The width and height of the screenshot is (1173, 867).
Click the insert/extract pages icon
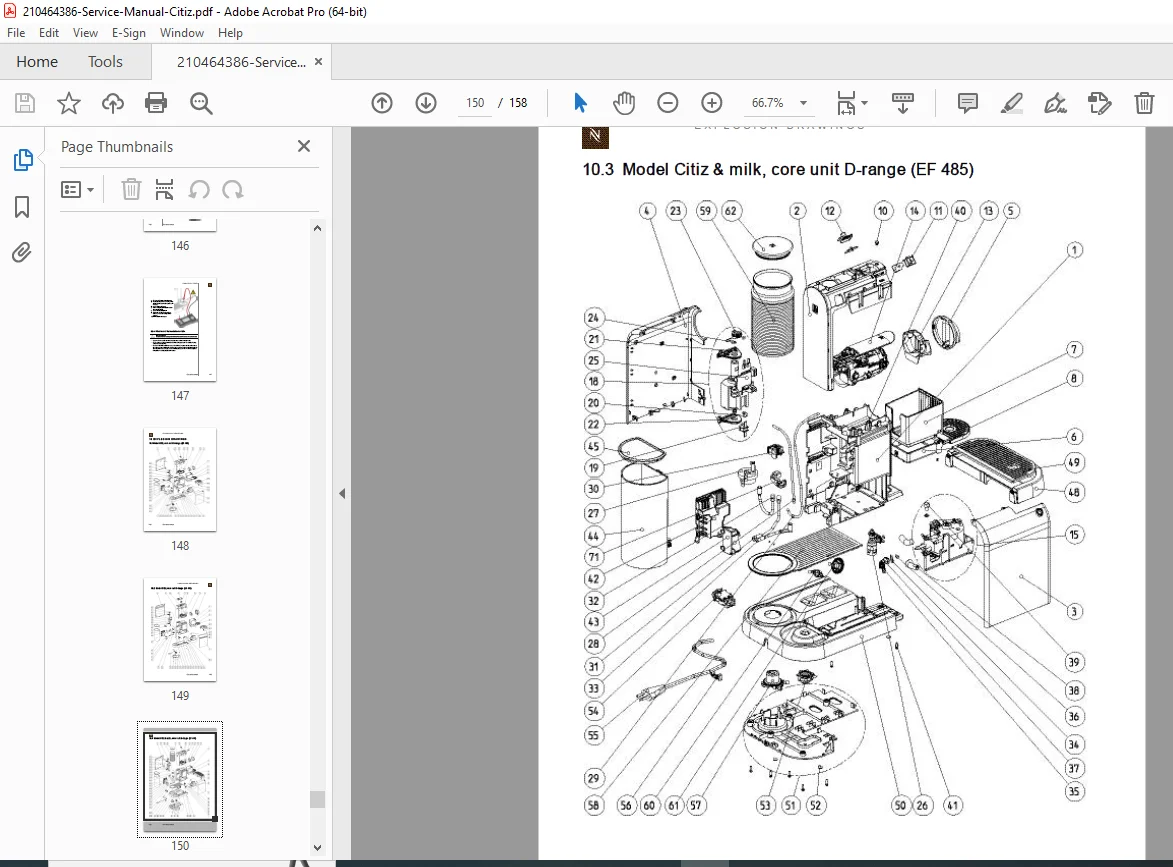point(165,189)
